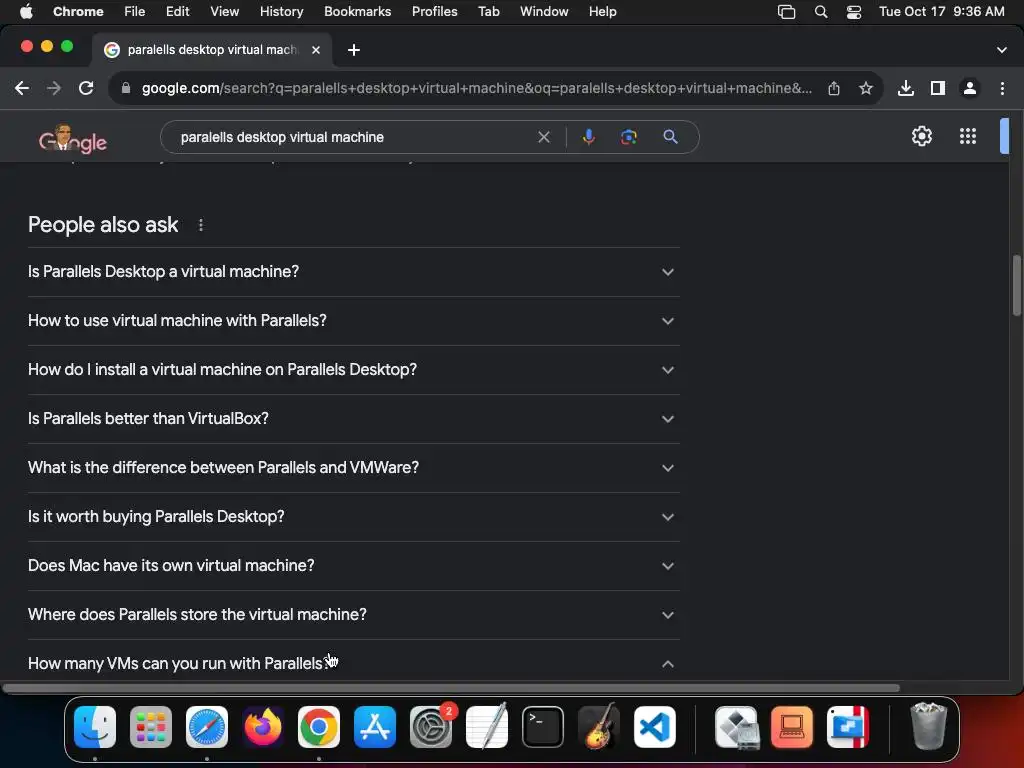Screen dimensions: 1024x768
Task: Open Chrome side panel
Action: (x=938, y=88)
